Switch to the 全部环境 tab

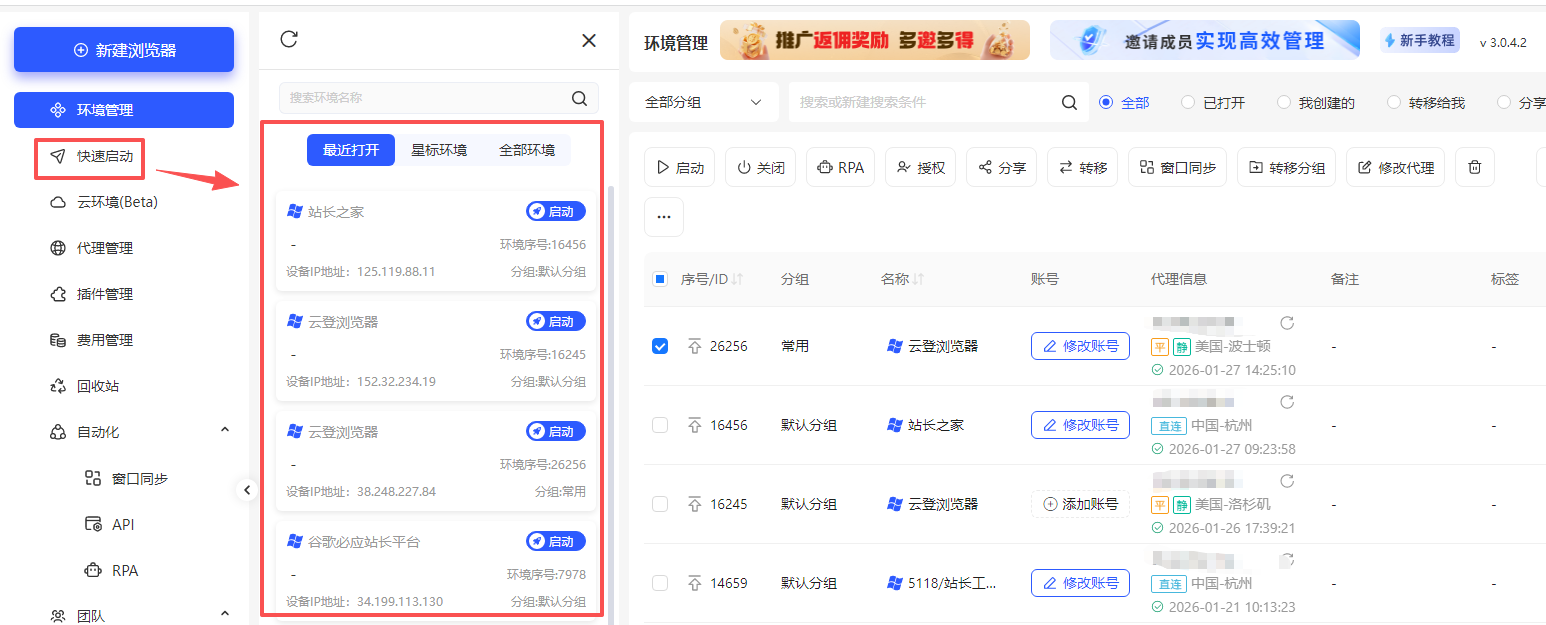tap(527, 149)
